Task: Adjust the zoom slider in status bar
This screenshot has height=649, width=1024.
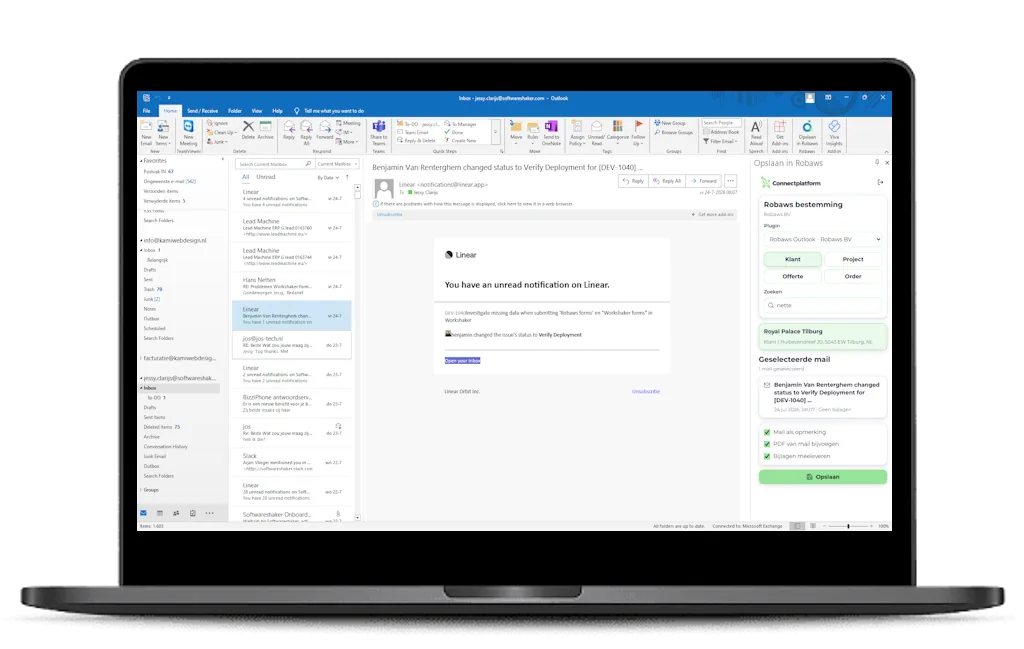Action: click(848, 526)
